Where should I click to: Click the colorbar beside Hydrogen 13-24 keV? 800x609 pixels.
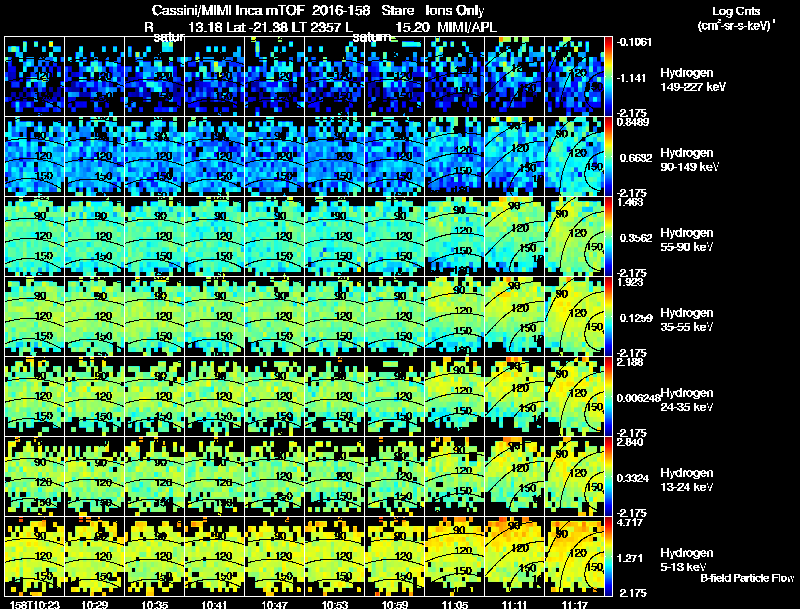click(x=608, y=476)
